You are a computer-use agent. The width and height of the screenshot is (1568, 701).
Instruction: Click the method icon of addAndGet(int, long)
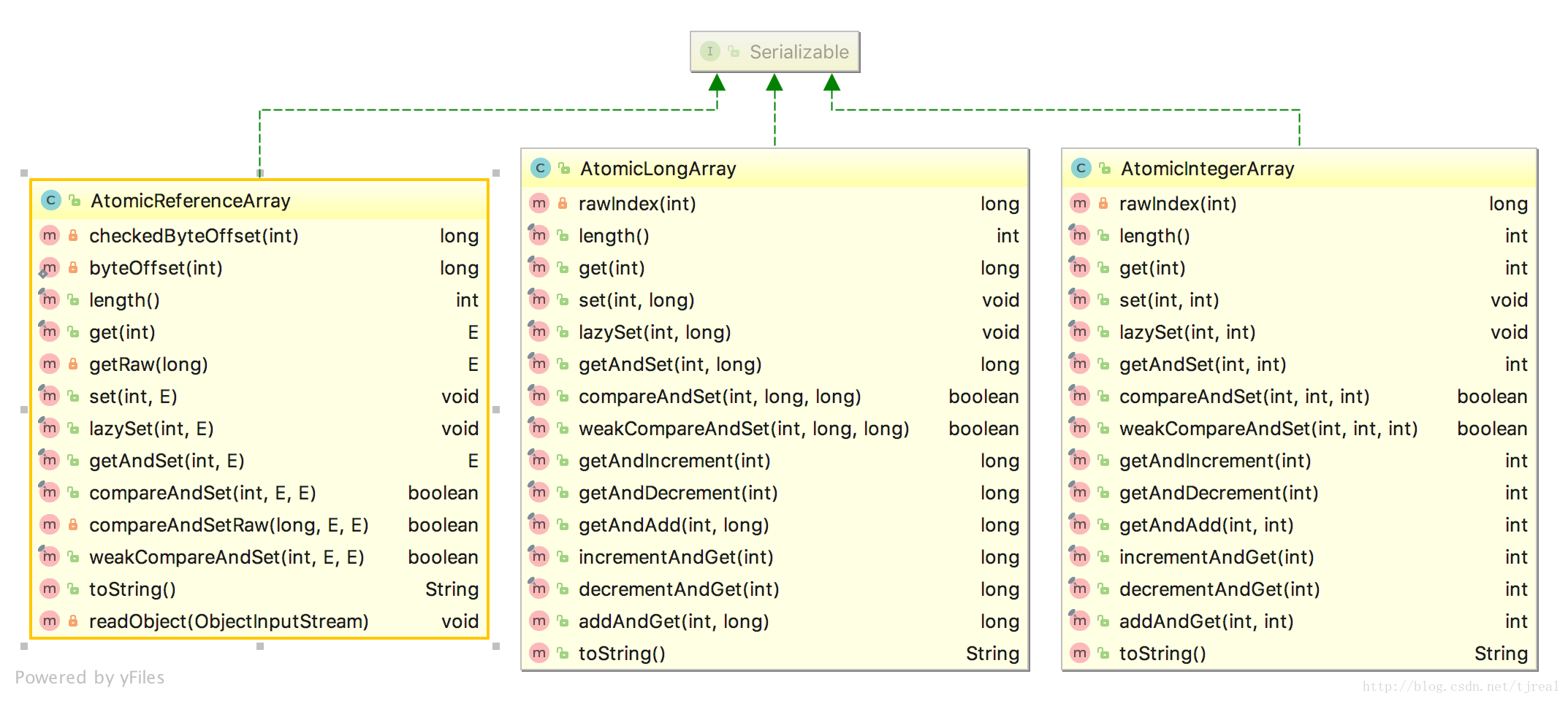click(x=539, y=621)
